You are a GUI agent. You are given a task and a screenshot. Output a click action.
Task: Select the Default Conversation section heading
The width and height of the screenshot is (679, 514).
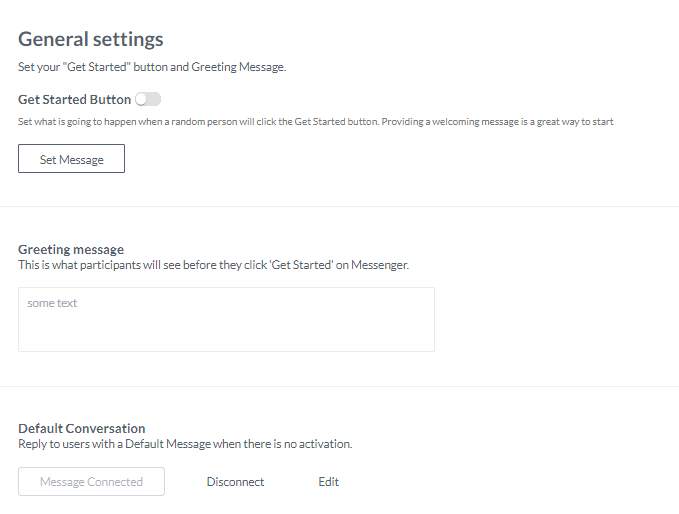pos(82,428)
